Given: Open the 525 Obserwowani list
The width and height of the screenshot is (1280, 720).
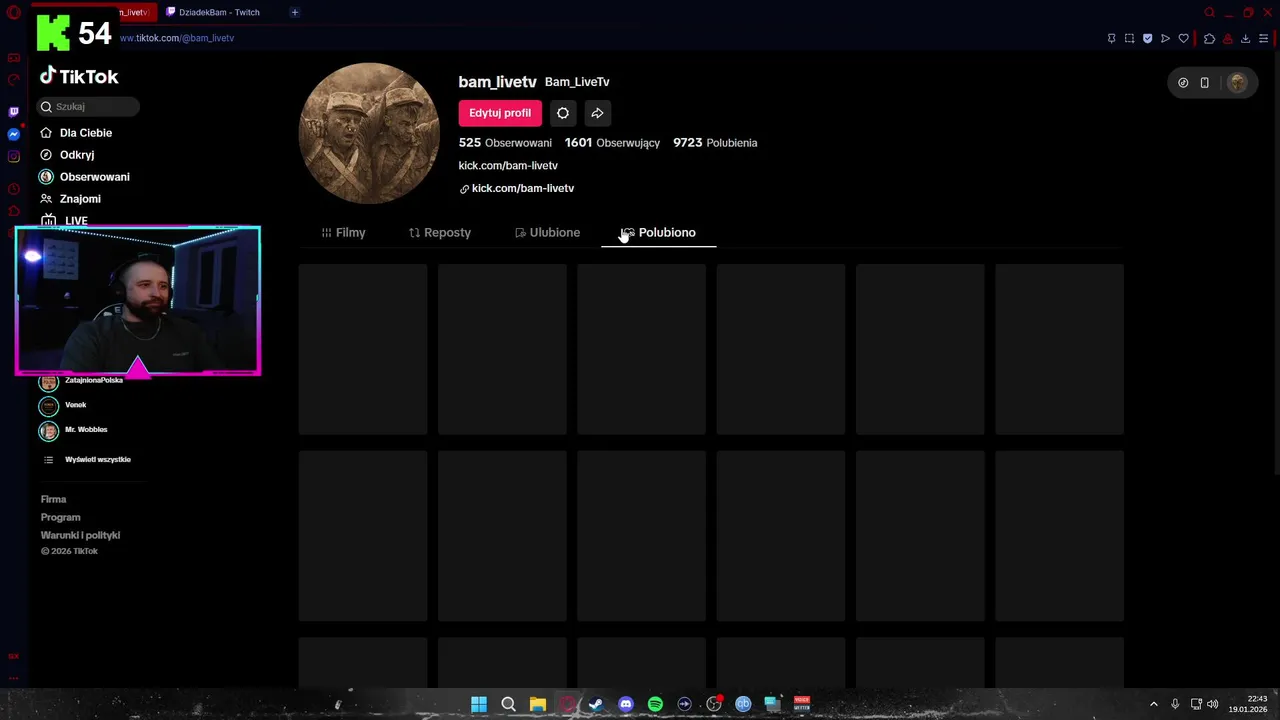Looking at the screenshot, I should click(x=505, y=143).
